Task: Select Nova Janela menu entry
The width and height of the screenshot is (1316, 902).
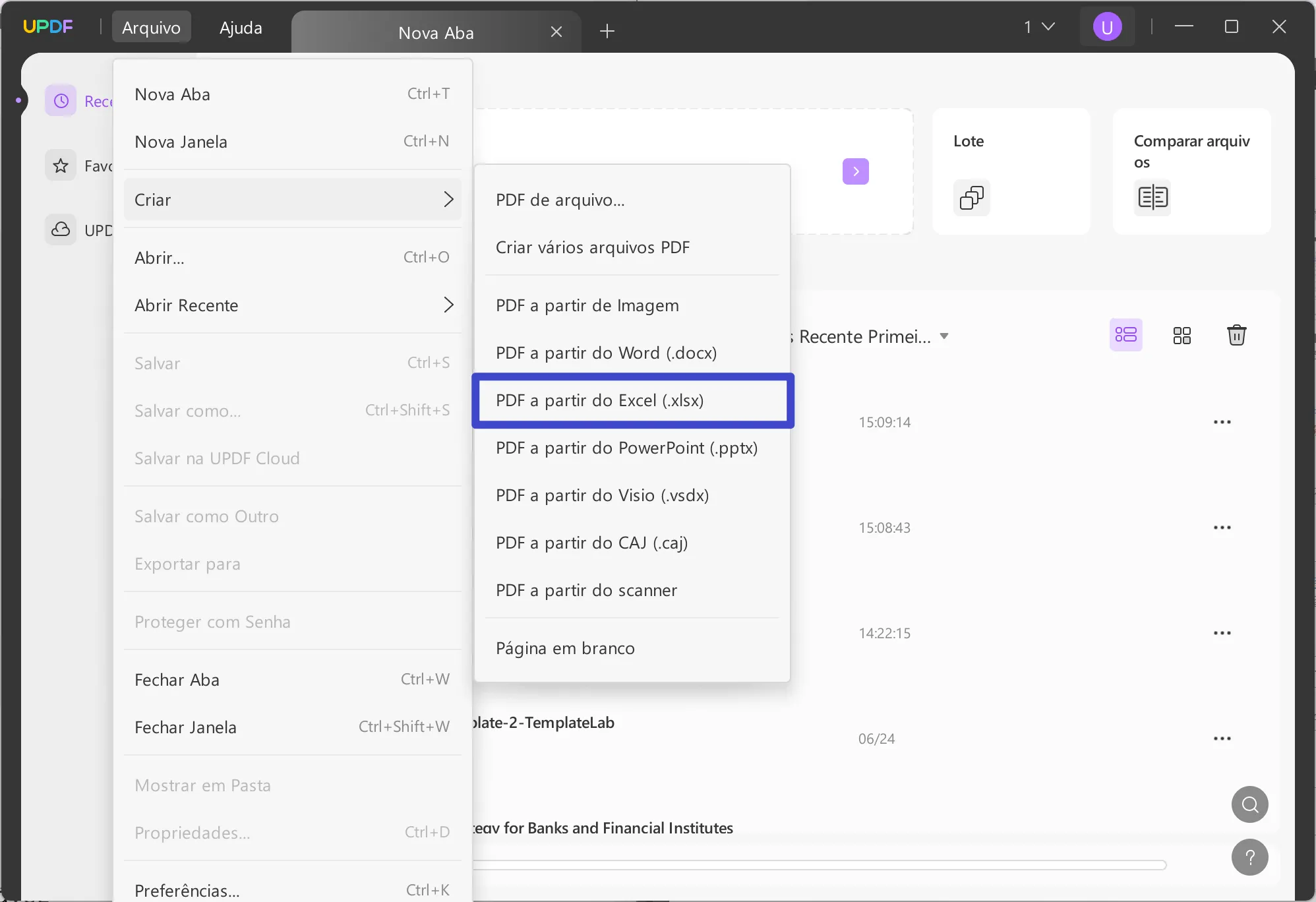Action: pos(293,141)
